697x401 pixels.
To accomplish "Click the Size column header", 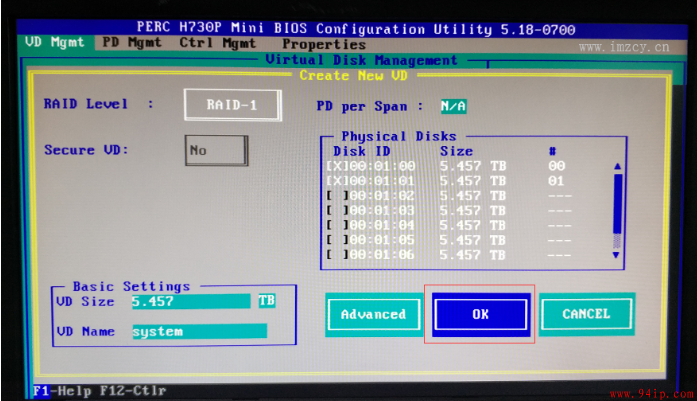I will 457,152.
